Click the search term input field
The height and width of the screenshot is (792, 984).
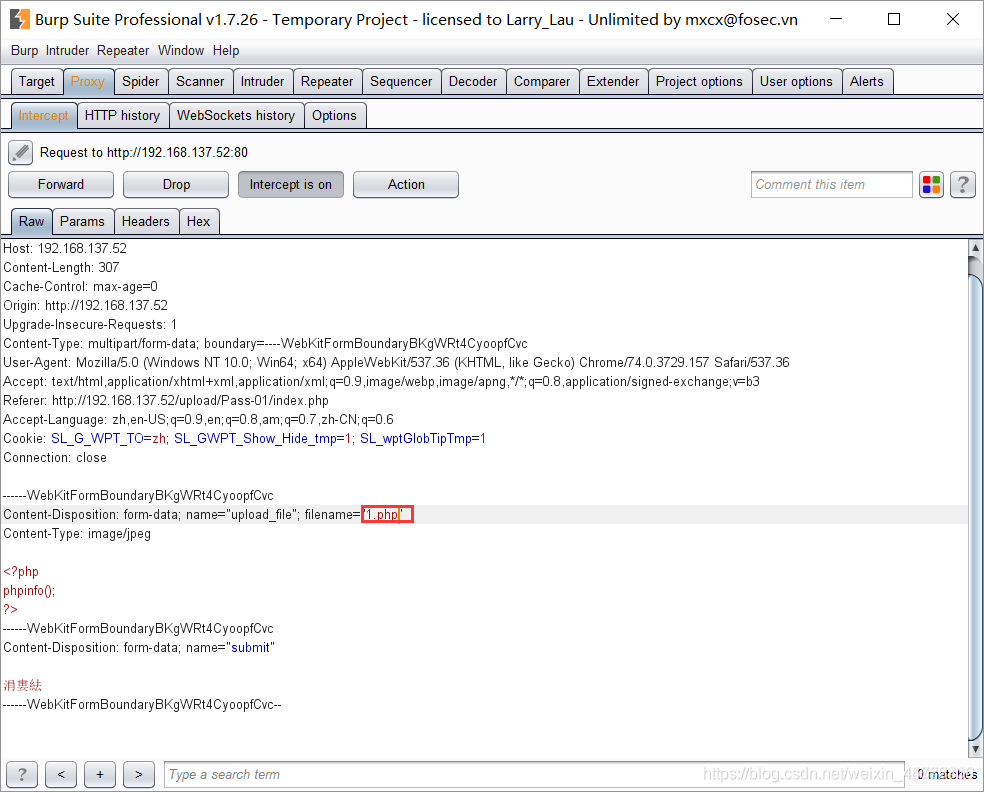point(533,774)
